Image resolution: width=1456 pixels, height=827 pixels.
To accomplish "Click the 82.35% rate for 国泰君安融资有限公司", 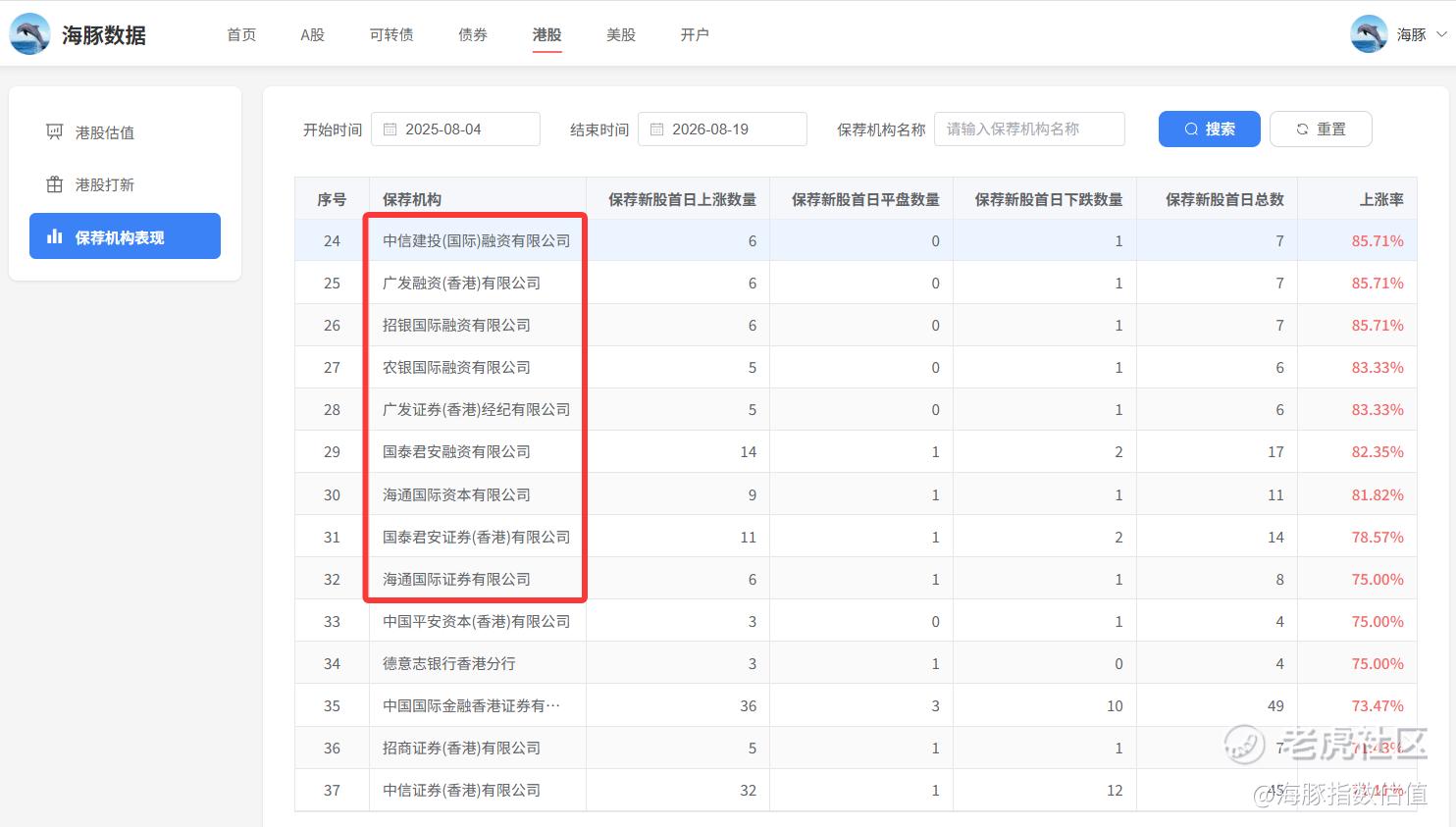I will 1378,452.
